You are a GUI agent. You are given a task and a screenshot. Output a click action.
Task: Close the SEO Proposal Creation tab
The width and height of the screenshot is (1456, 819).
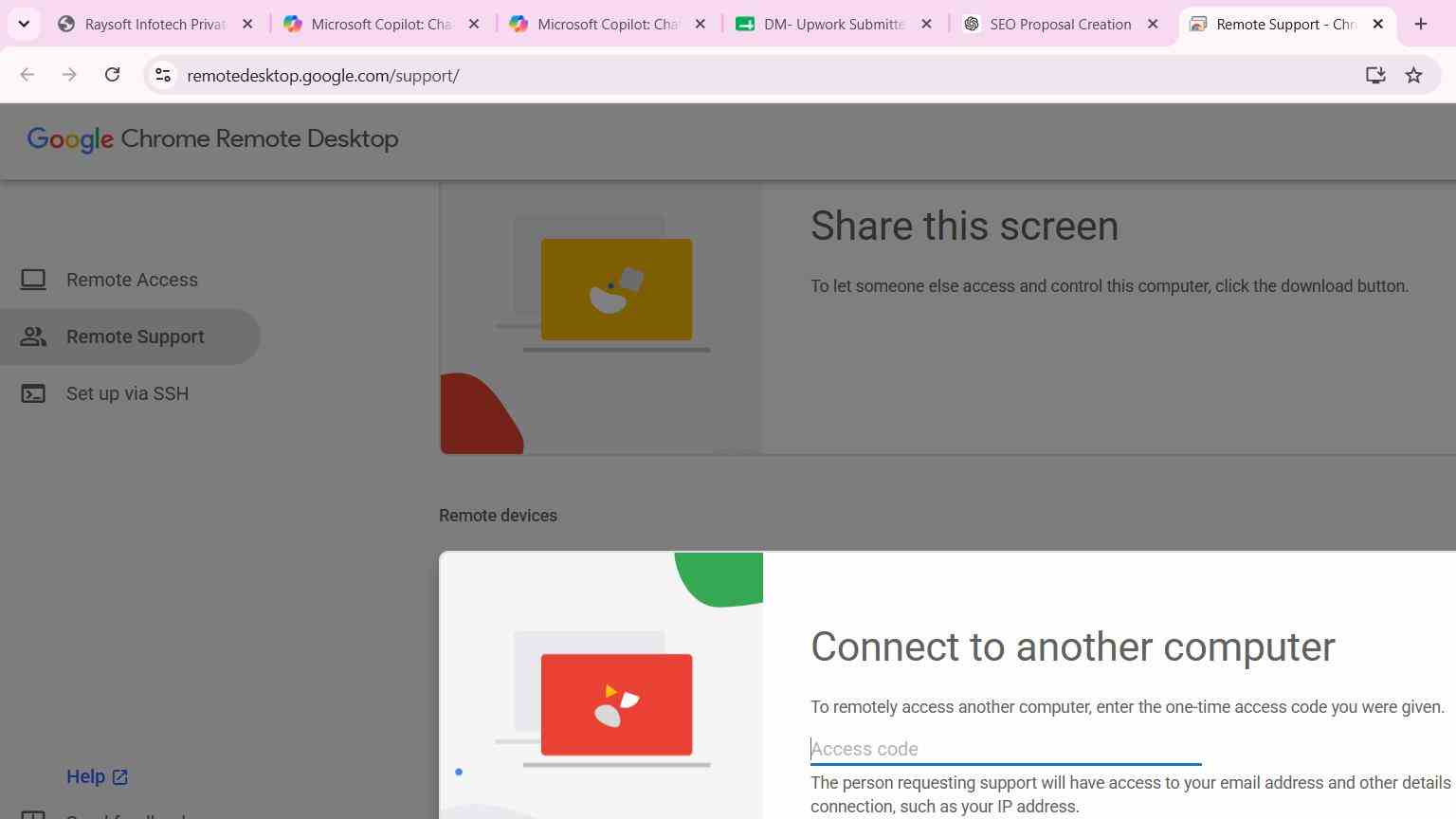[x=1153, y=25]
